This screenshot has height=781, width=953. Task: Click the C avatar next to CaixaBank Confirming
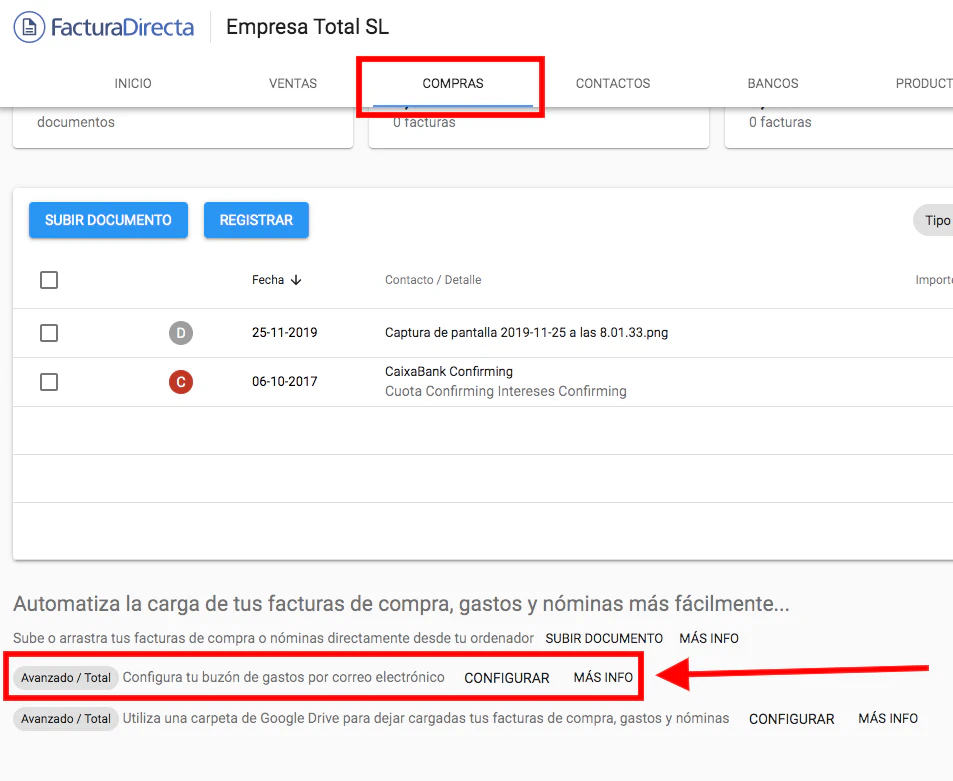(x=181, y=381)
